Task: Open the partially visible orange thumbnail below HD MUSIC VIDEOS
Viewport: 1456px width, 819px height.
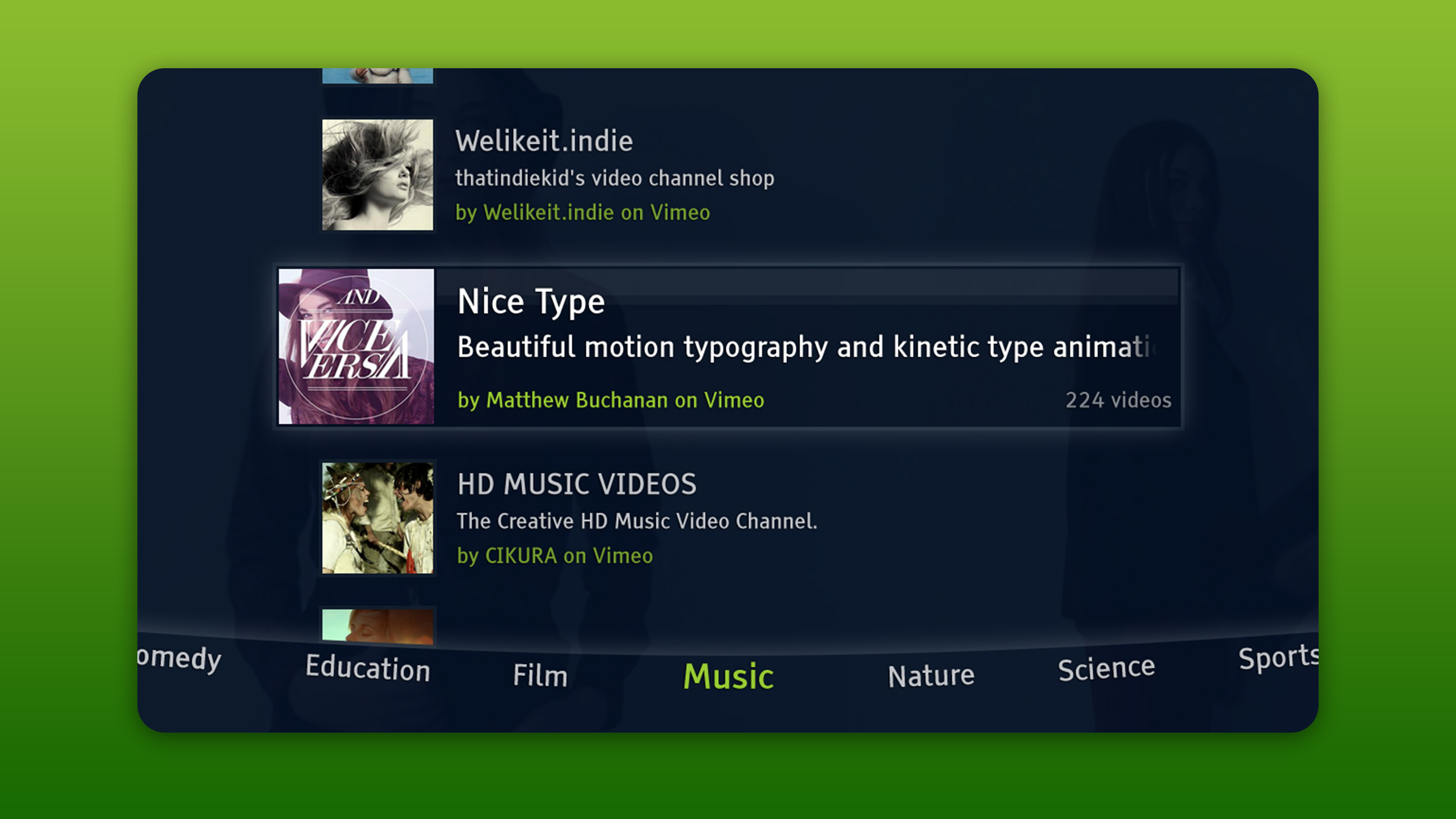Action: [x=377, y=626]
